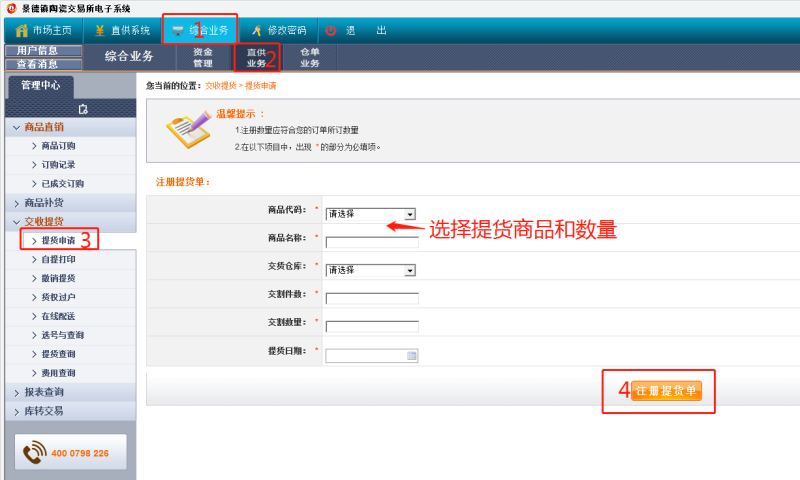
Task: Open the calendar icon in 提货日期 field
Action: (x=411, y=355)
